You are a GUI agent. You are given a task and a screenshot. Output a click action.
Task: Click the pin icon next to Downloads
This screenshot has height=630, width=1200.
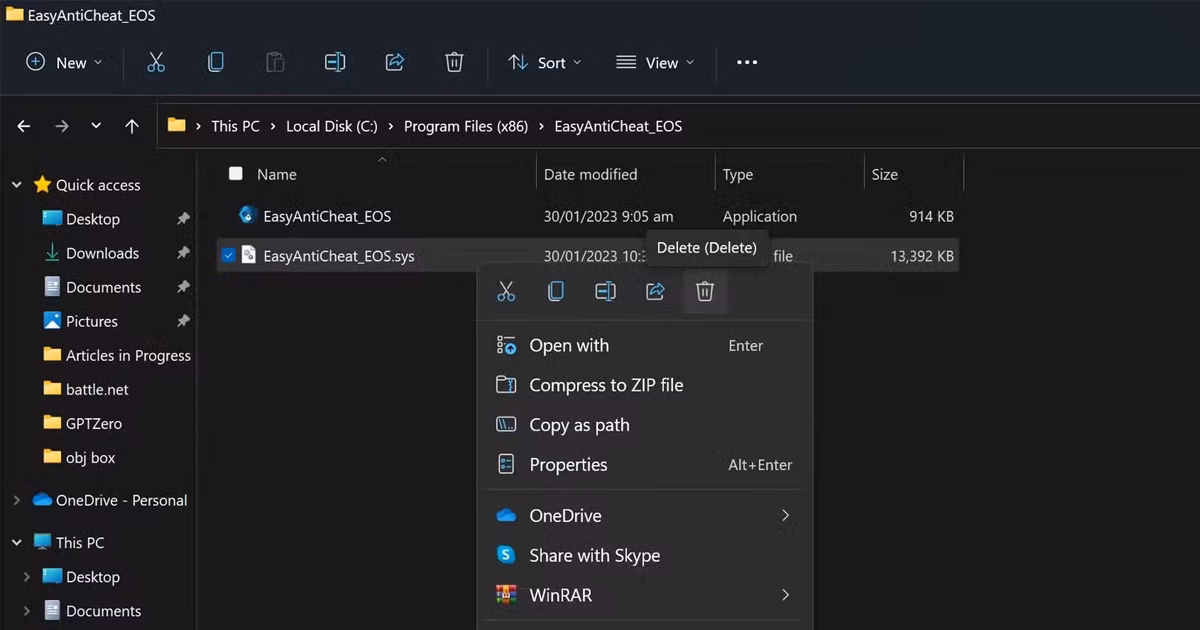coord(183,253)
